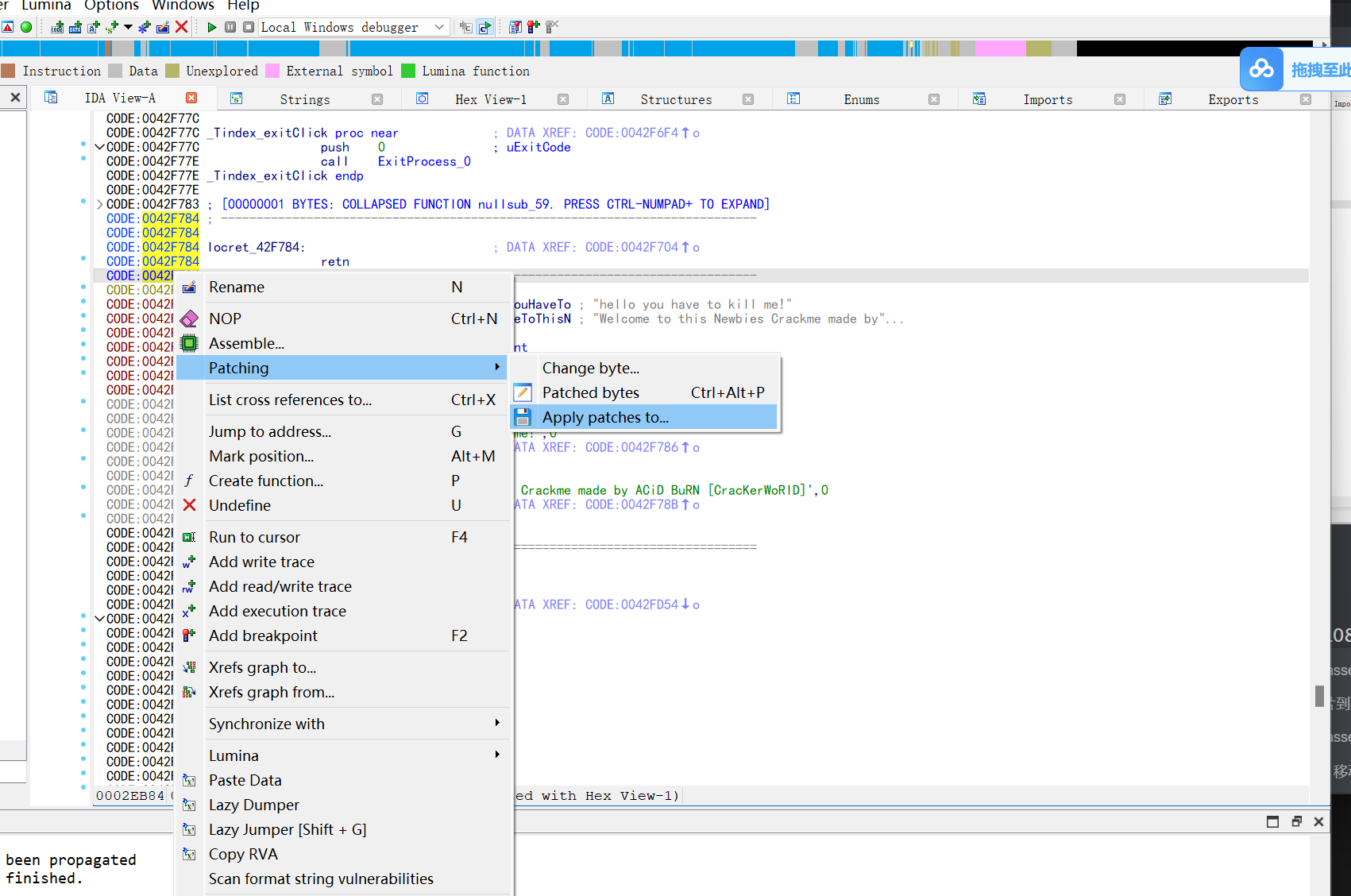
Task: Choose List cross references to...
Action: 343,400
